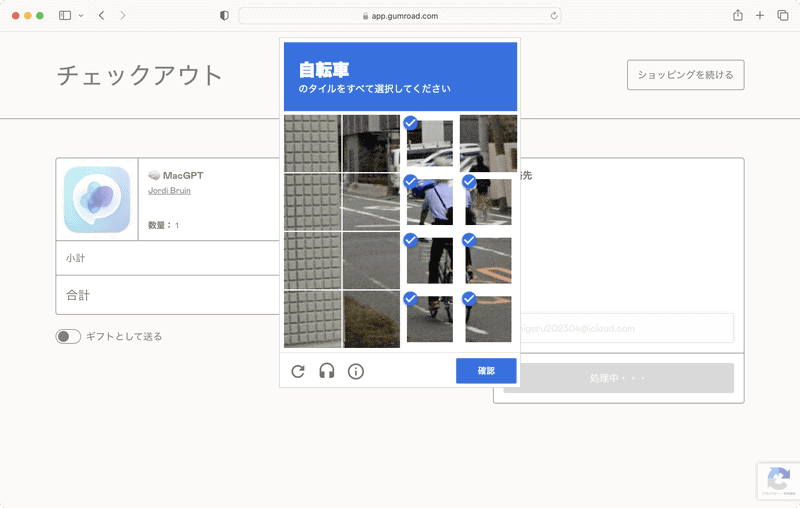This screenshot has height=508, width=800.
Task: Click the 合計 total row label
Action: 78,295
